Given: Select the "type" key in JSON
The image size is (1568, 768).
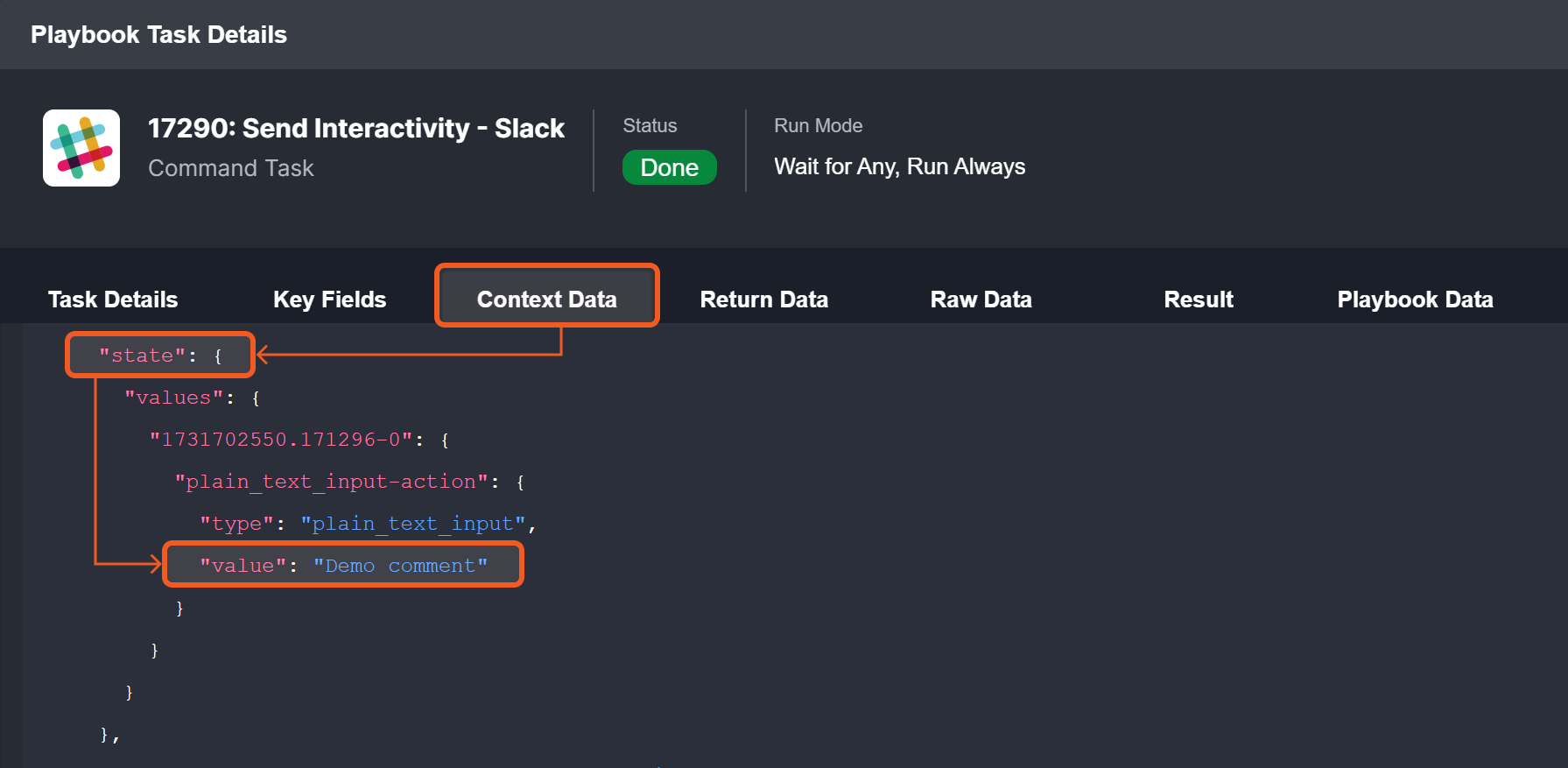Looking at the screenshot, I should tap(236, 524).
